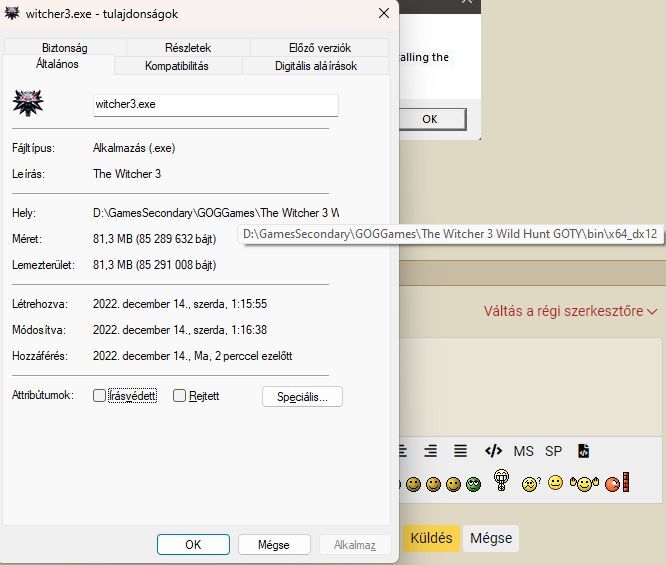Click the greyed Alkalmaz button
Image resolution: width=666 pixels, height=565 pixels.
pos(355,545)
